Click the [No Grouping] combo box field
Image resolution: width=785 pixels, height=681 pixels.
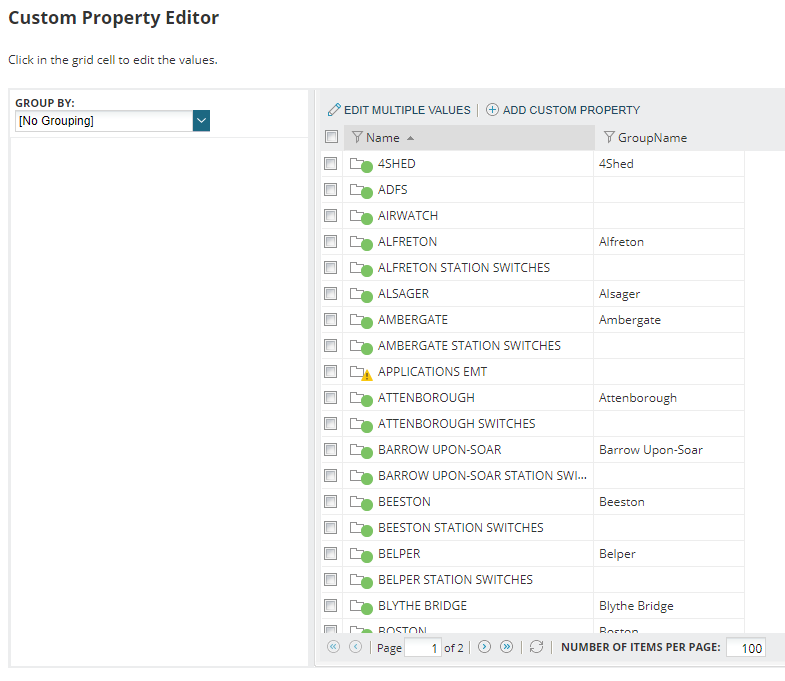104,121
